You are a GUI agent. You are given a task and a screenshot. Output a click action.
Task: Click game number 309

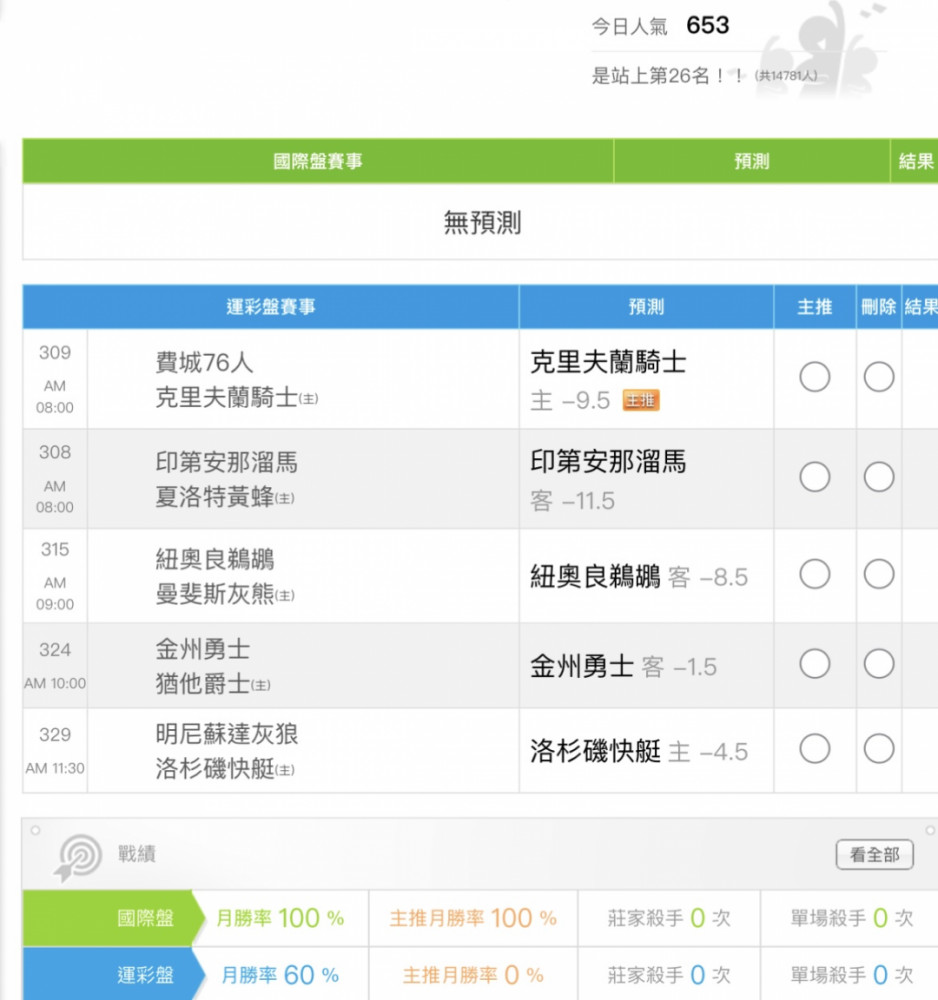coord(55,353)
